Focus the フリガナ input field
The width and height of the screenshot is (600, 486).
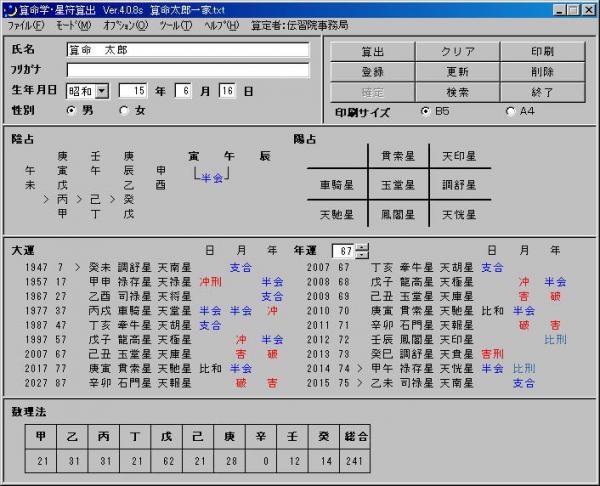coord(188,70)
